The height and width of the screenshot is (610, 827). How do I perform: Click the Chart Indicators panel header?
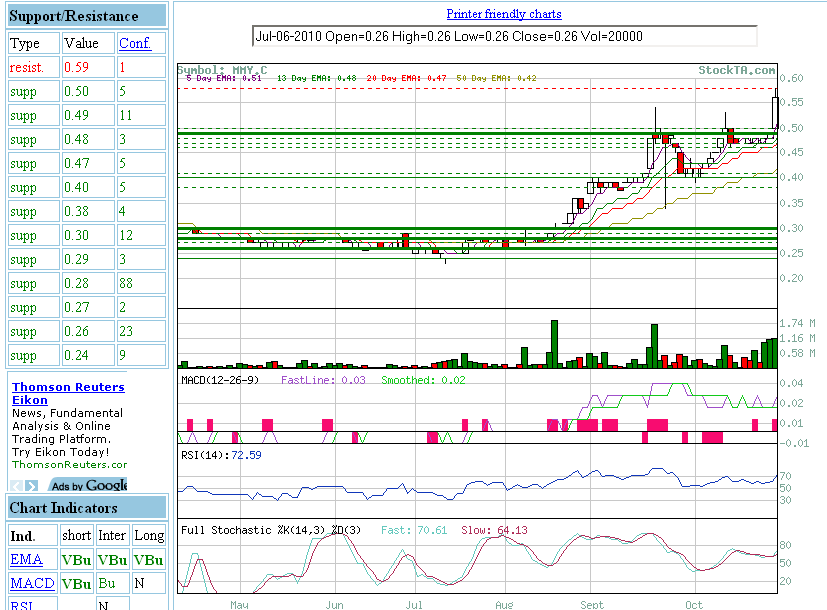[87, 508]
